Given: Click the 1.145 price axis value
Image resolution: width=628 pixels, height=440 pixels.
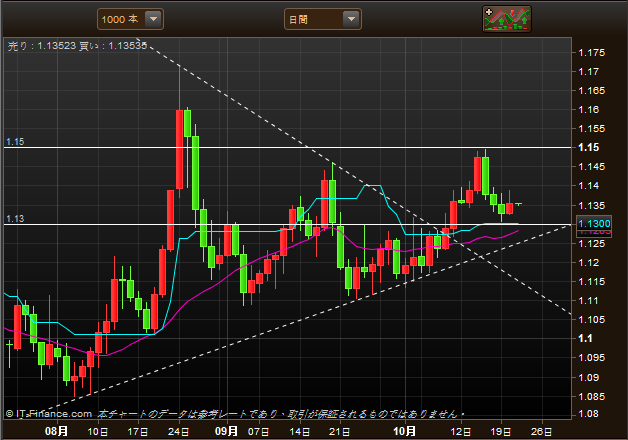Looking at the screenshot, I should [591, 167].
